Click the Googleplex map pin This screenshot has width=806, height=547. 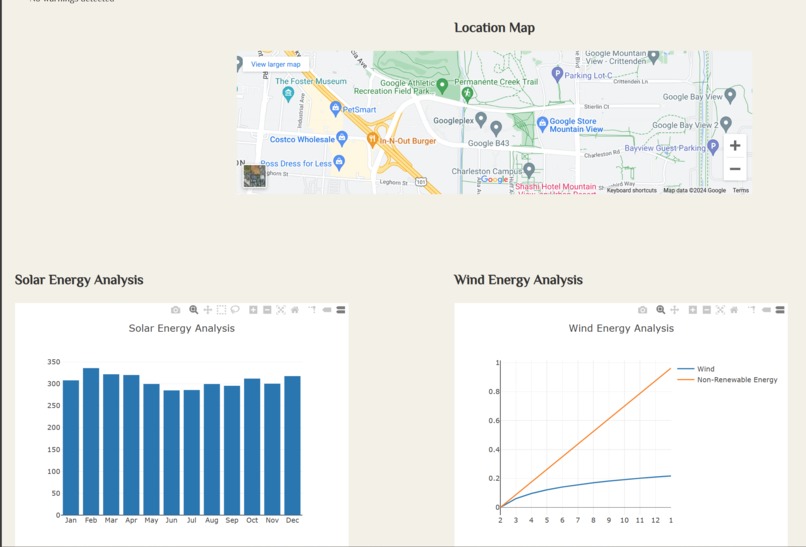(481, 120)
